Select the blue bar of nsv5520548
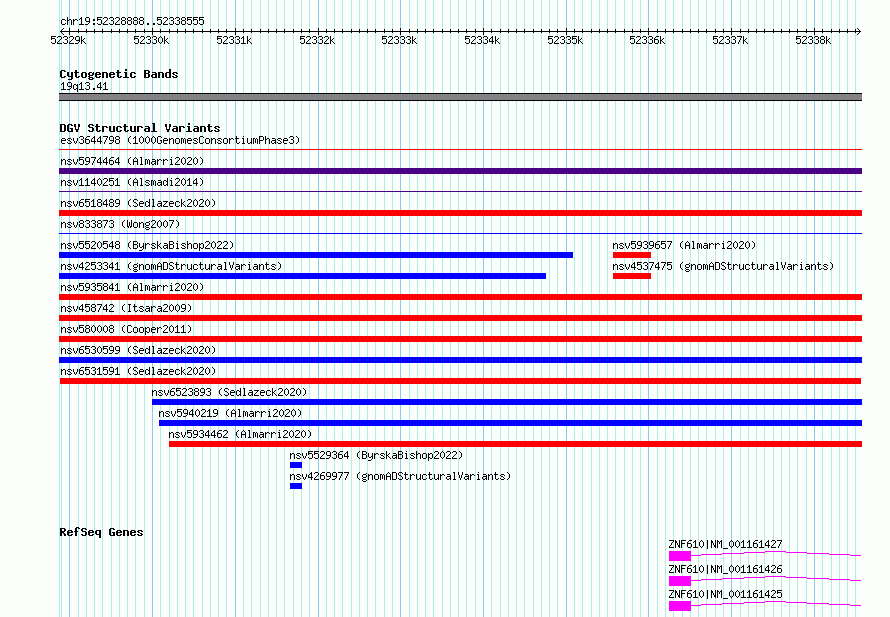Screen dimensions: 890x617 click(x=316, y=255)
